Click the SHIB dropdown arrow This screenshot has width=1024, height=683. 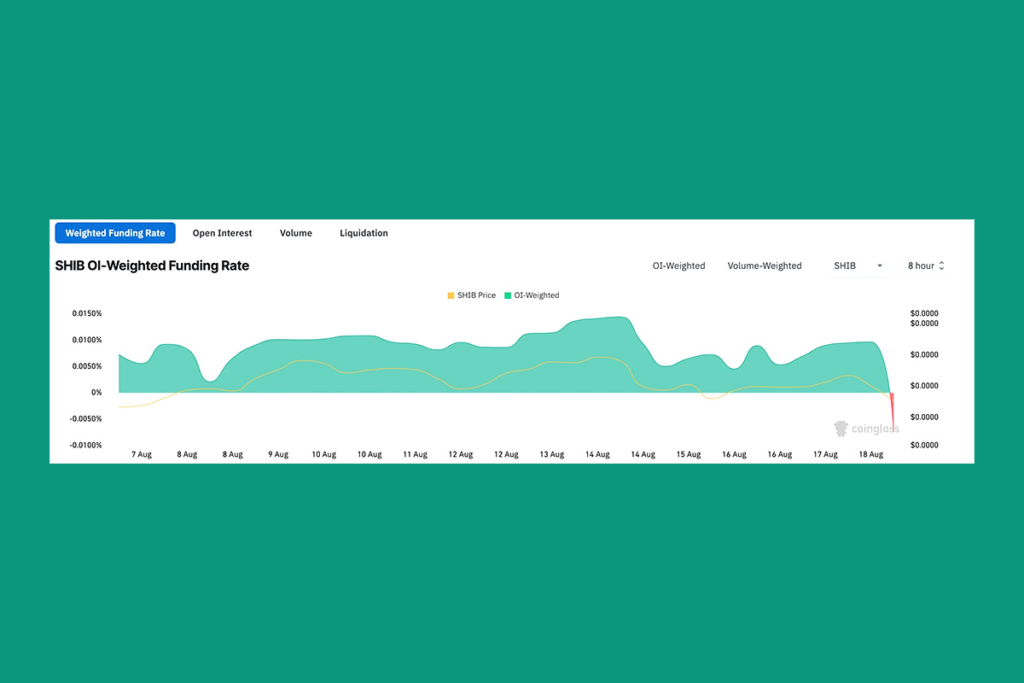880,266
